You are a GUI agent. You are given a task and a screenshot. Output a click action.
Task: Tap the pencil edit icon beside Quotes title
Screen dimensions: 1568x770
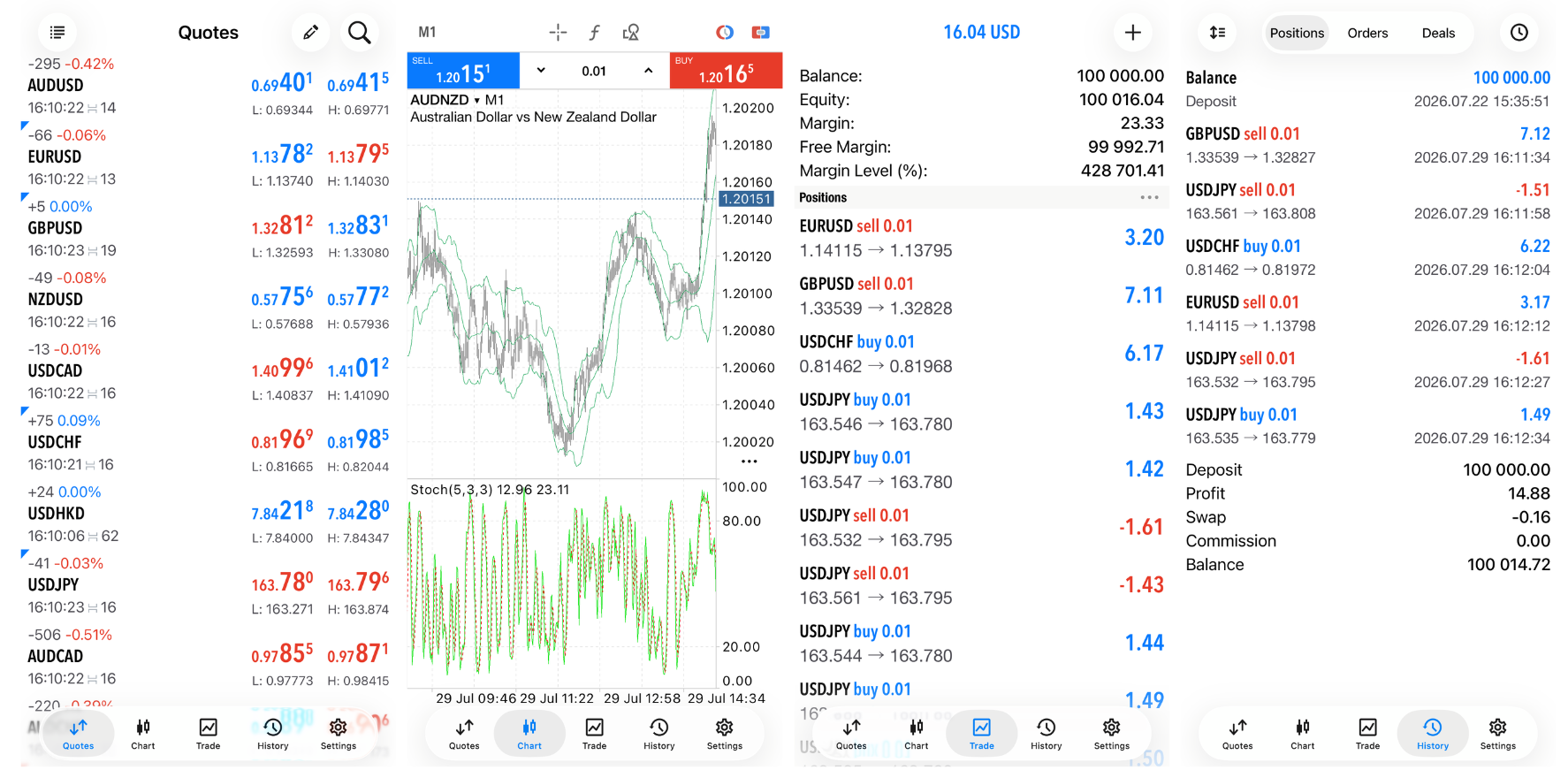click(310, 33)
